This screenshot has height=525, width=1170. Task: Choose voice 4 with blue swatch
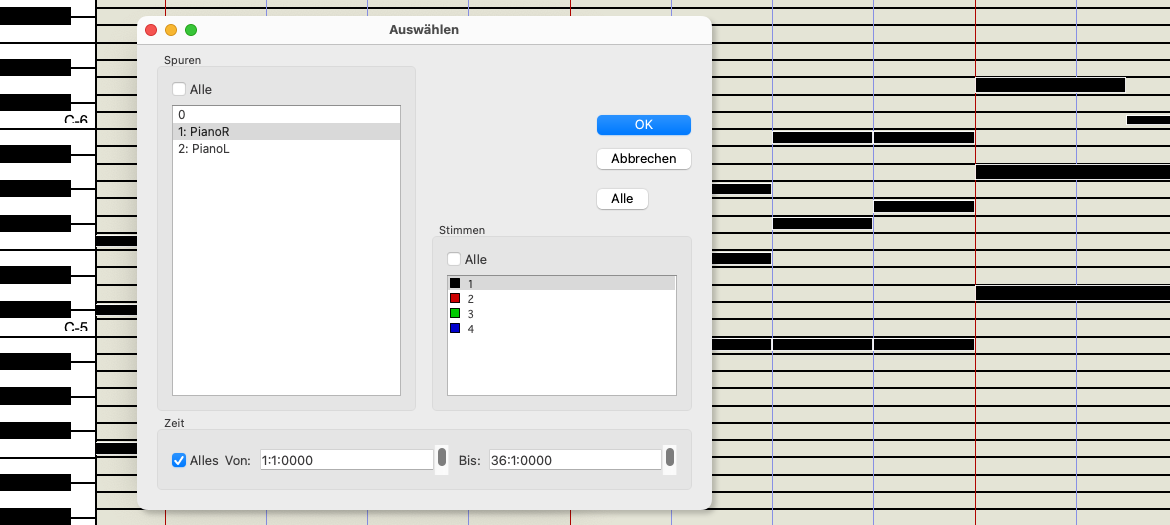coord(560,329)
